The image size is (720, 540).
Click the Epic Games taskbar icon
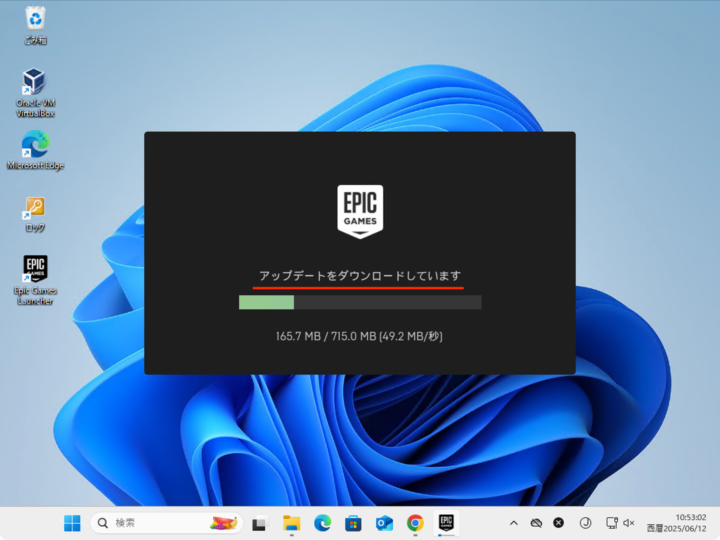(446, 523)
